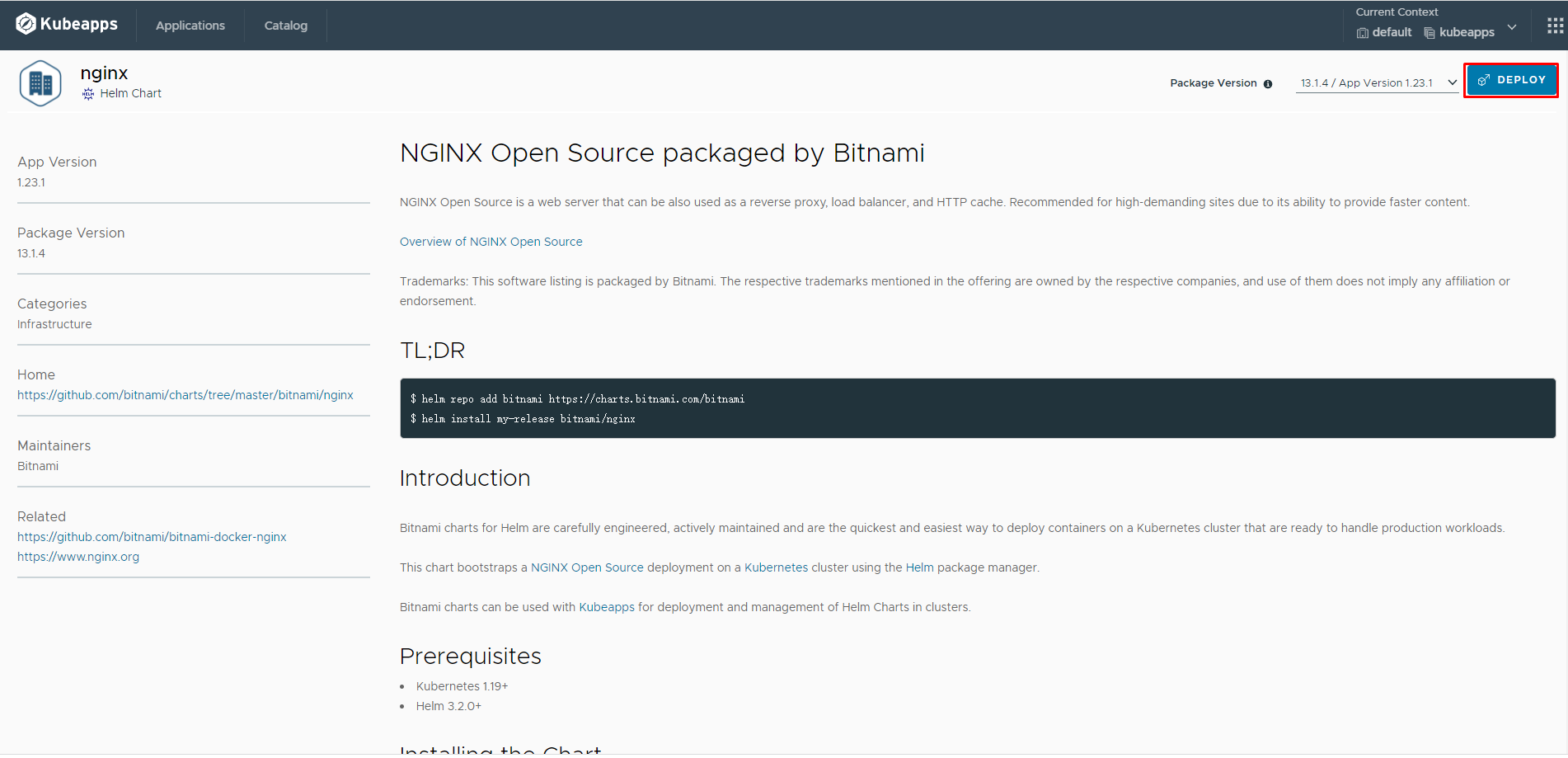Click the Bitnami maintainer text
The image size is (1568, 758).
click(38, 466)
